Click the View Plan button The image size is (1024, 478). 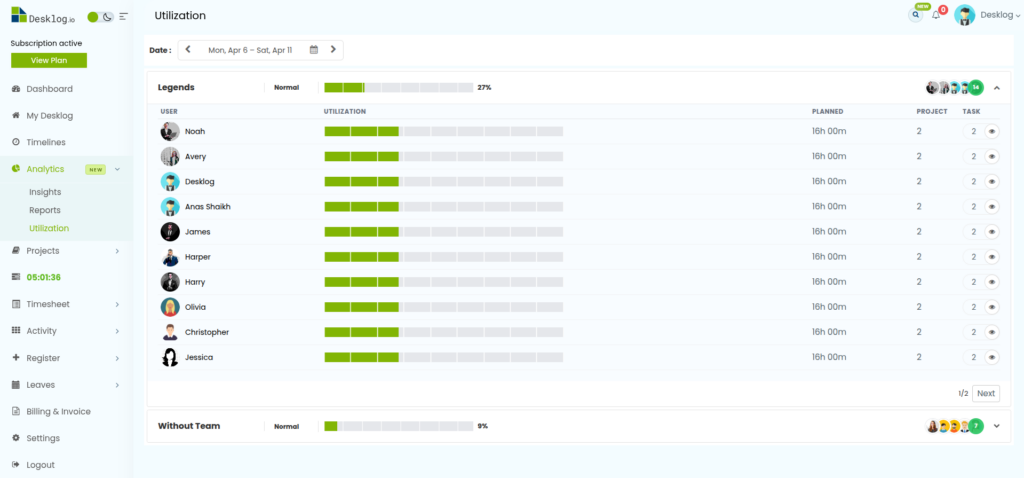(x=48, y=60)
